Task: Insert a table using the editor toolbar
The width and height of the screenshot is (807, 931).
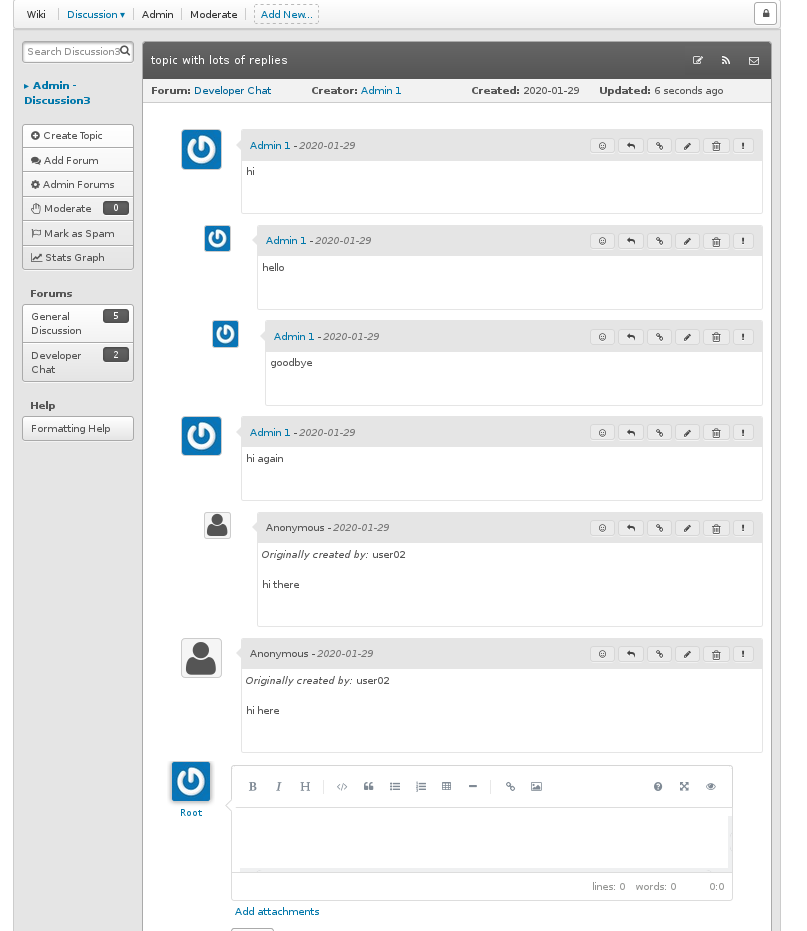Action: (446, 787)
